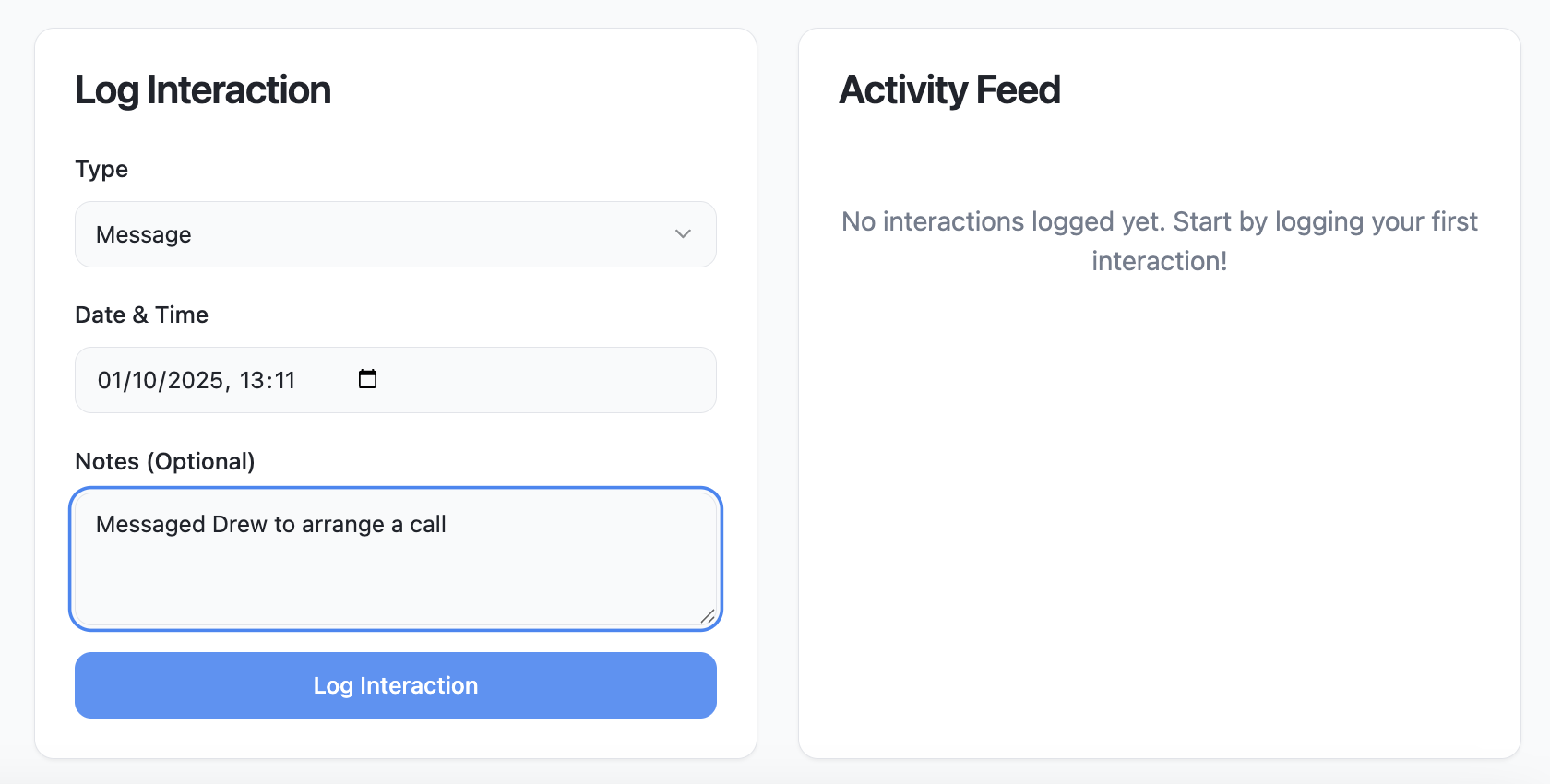Select the hour 13 in time field
Image resolution: width=1550 pixels, height=784 pixels.
click(x=252, y=380)
